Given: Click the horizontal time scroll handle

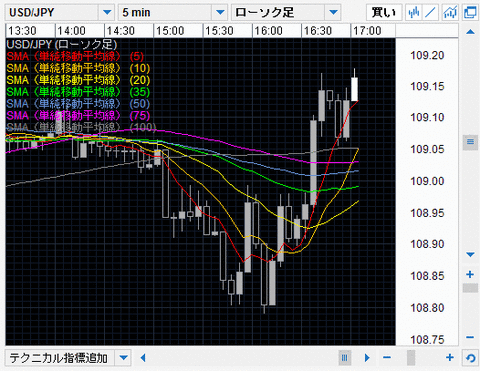Looking at the screenshot, I should 345,358.
